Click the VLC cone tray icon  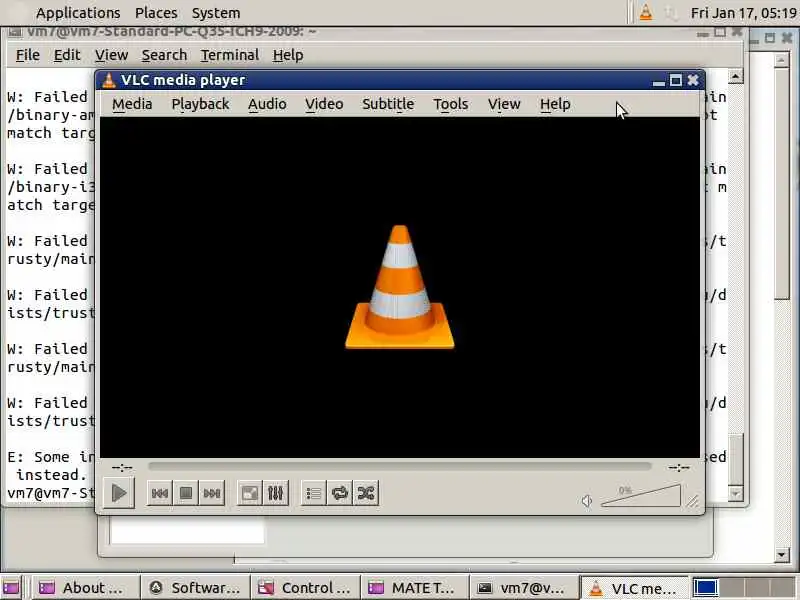pos(645,12)
